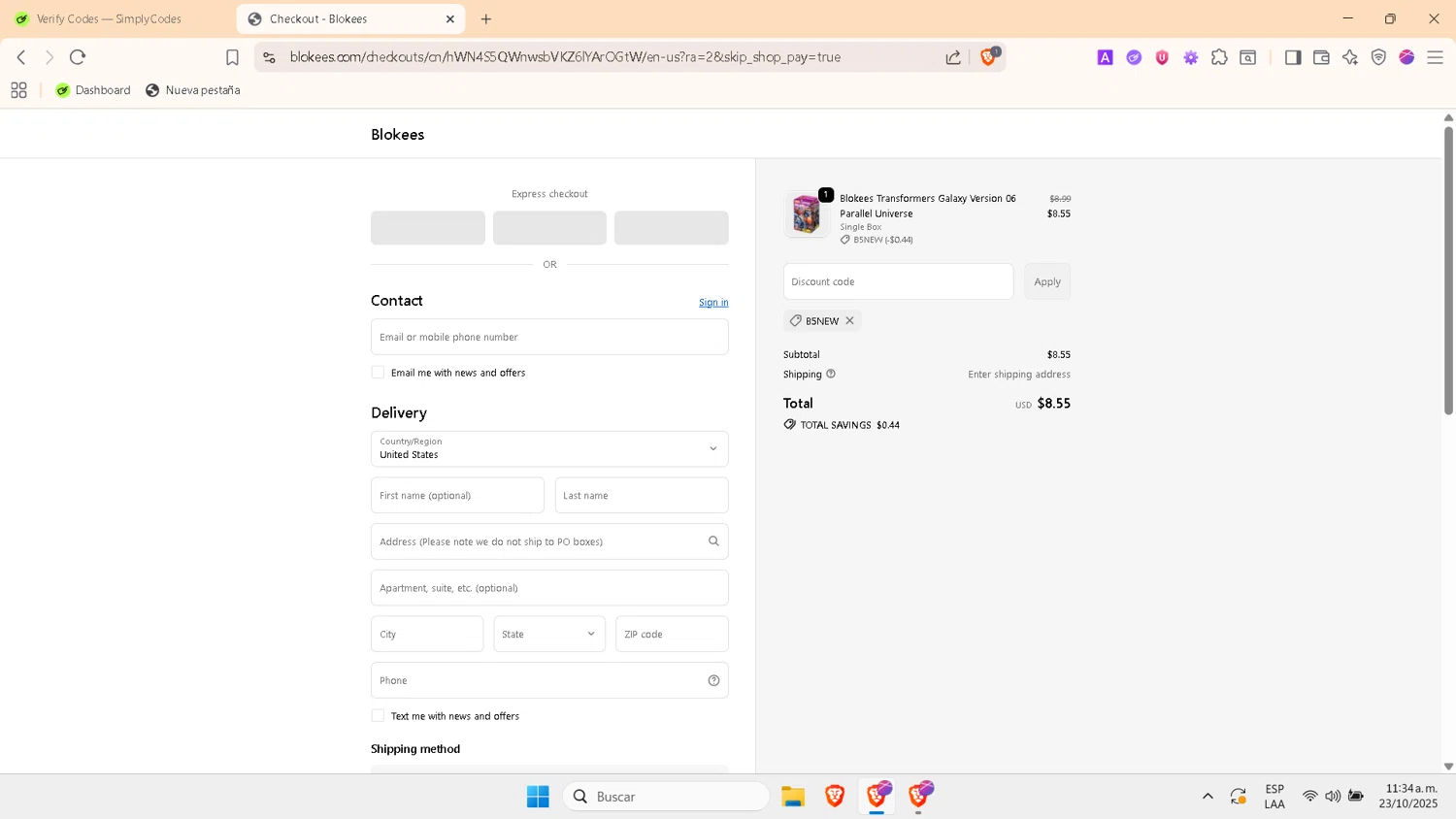Share this page icon in address bar

pyautogui.click(x=953, y=57)
